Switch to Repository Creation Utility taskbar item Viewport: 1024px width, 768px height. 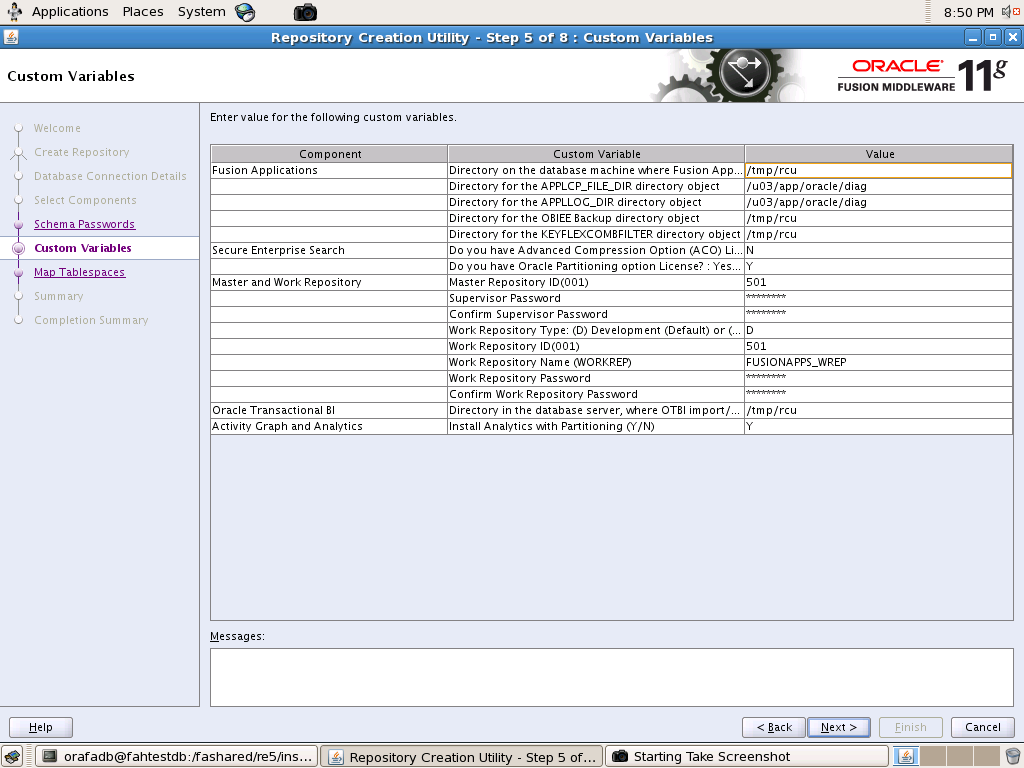pyautogui.click(x=462, y=757)
